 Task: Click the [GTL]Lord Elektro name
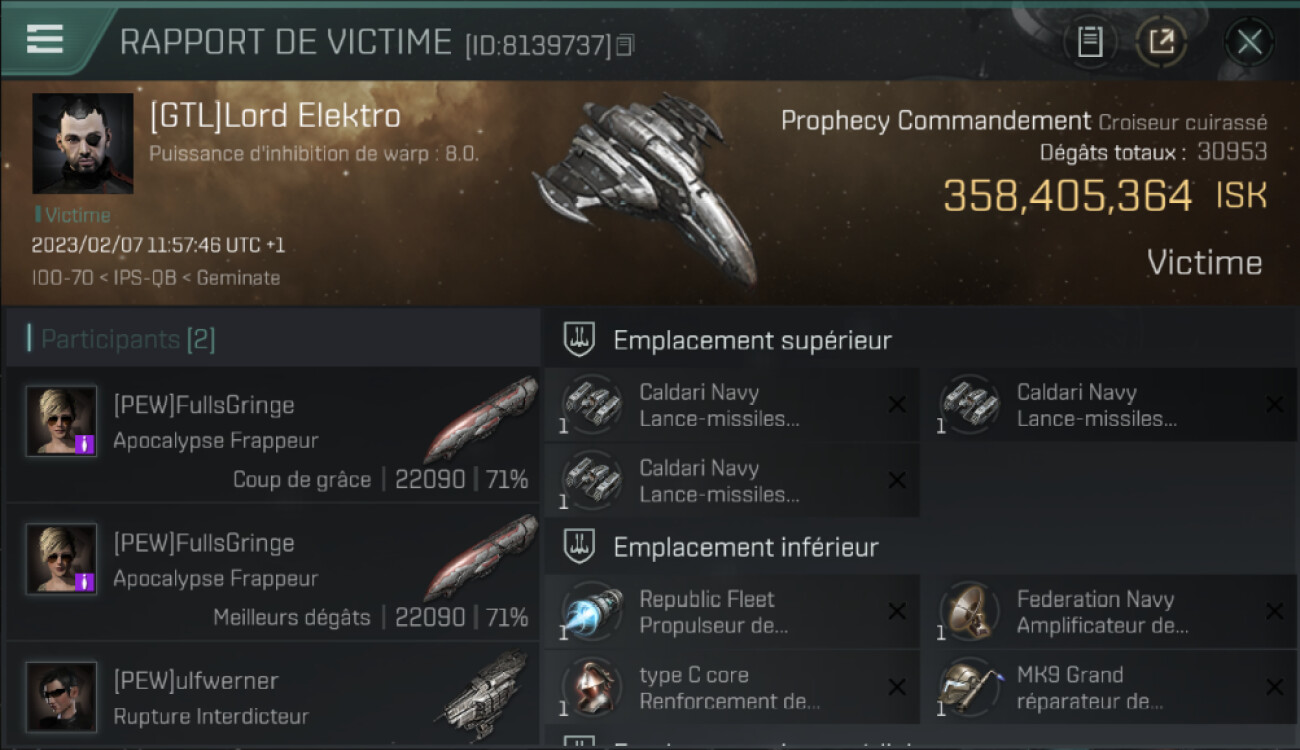(275, 116)
